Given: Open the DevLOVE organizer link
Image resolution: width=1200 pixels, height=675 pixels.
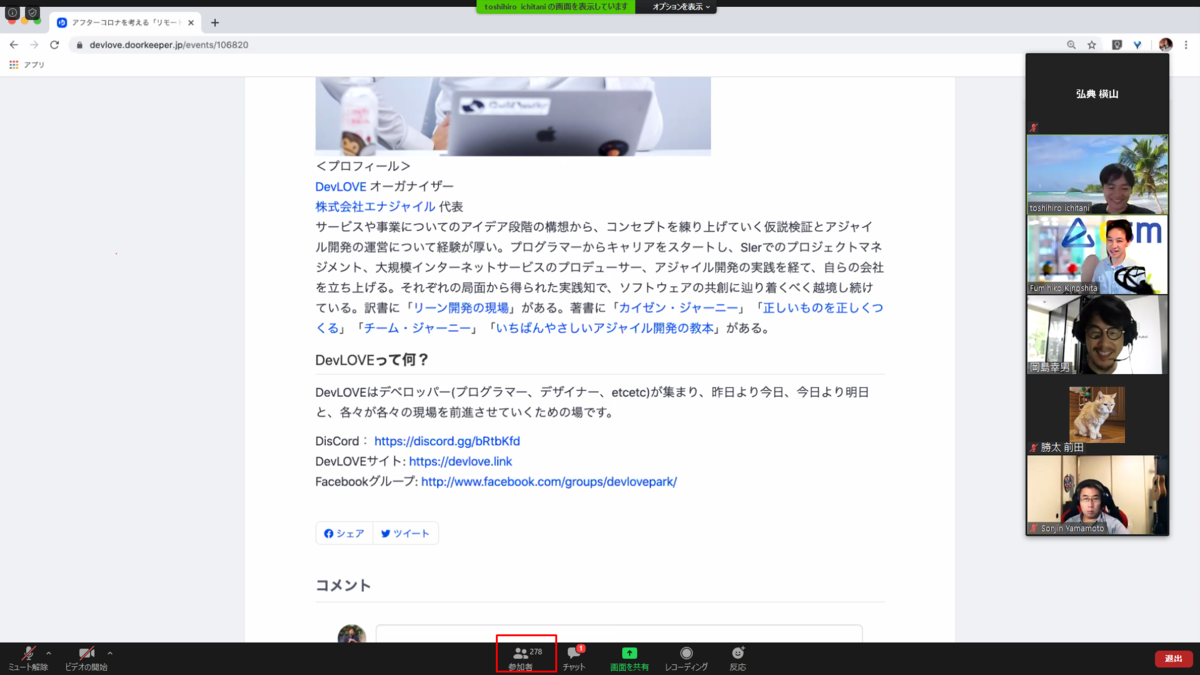Looking at the screenshot, I should point(341,186).
